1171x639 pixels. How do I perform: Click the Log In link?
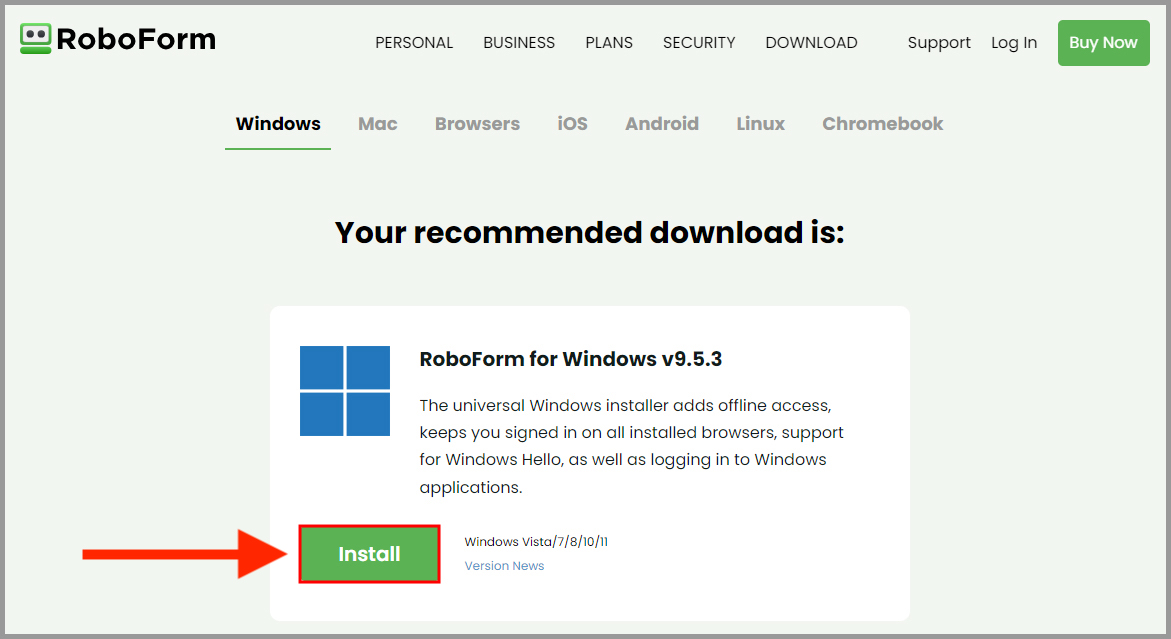pos(1014,43)
